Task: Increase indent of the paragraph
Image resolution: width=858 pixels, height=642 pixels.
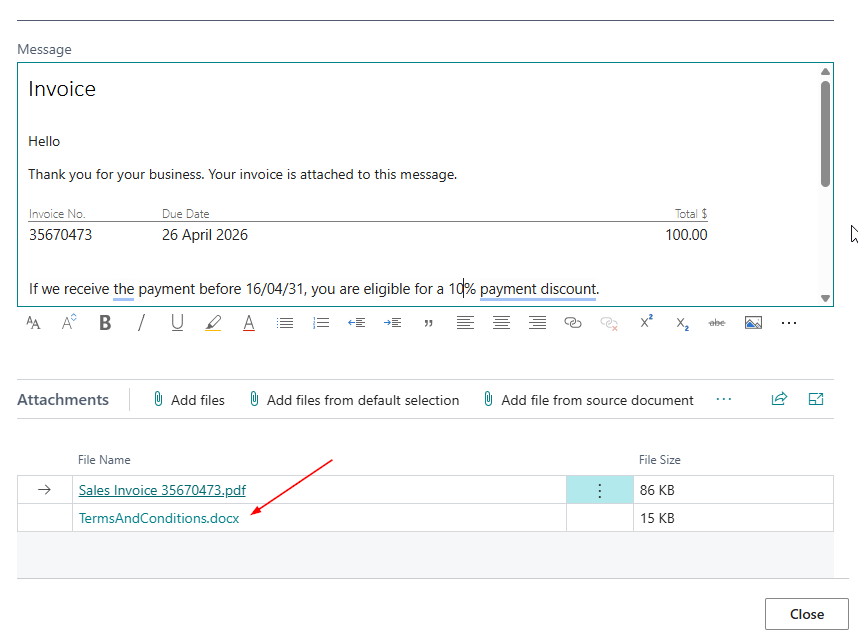Action: pos(393,323)
